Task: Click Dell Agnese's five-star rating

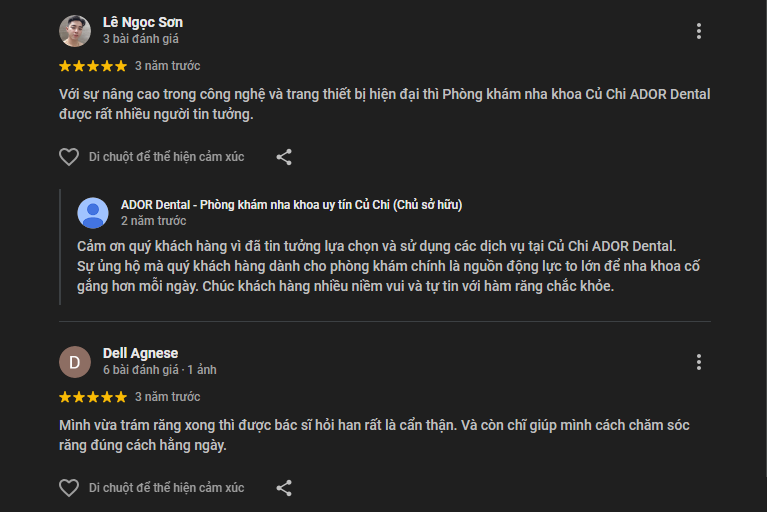Action: coord(92,397)
